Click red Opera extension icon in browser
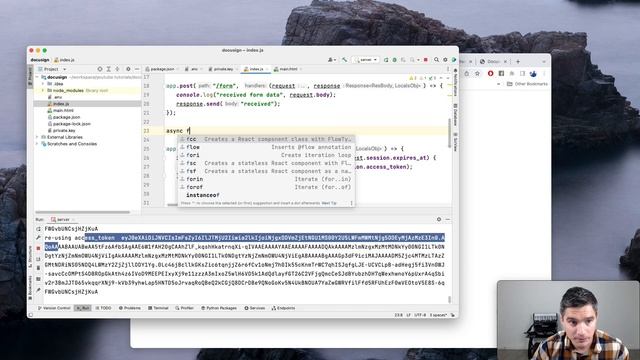Viewport: 640px width, 360px height. [x=490, y=74]
